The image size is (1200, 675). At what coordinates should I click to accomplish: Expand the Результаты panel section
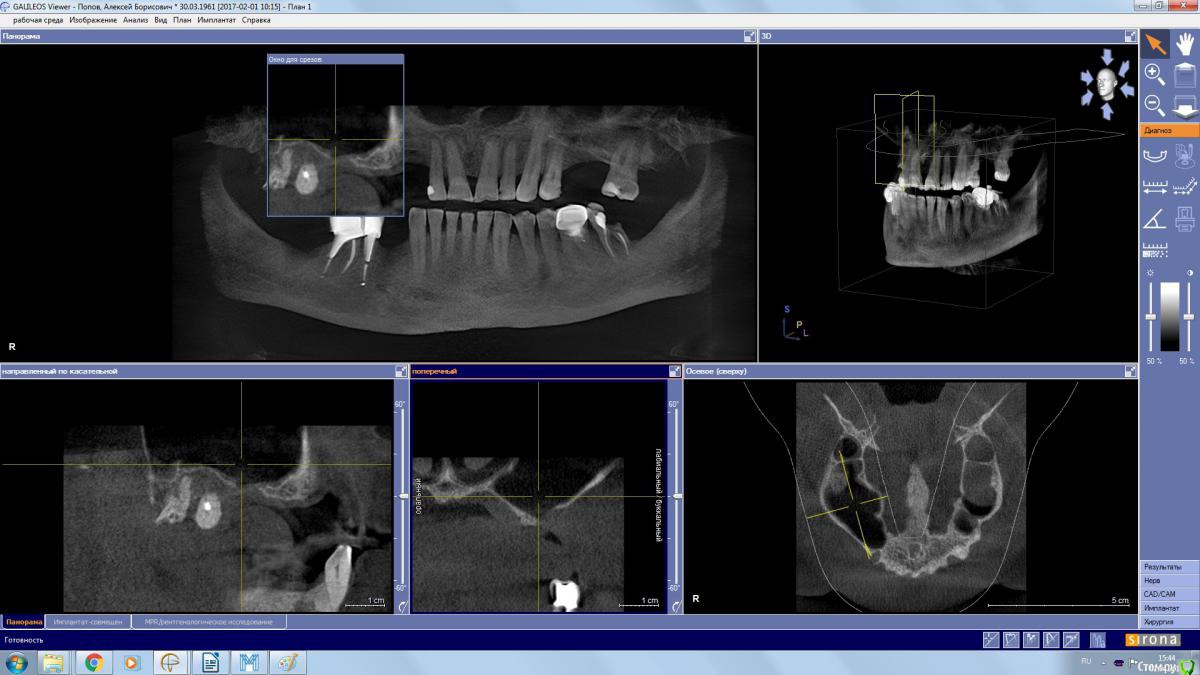coord(1169,566)
